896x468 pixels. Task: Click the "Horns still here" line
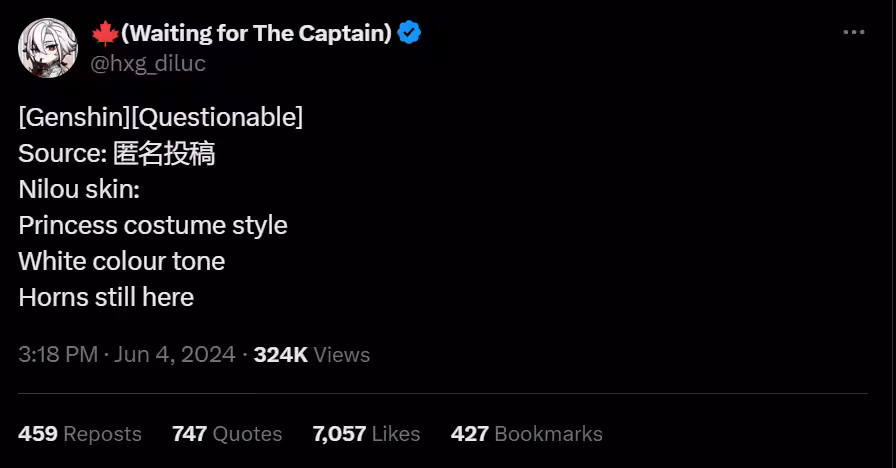point(106,297)
